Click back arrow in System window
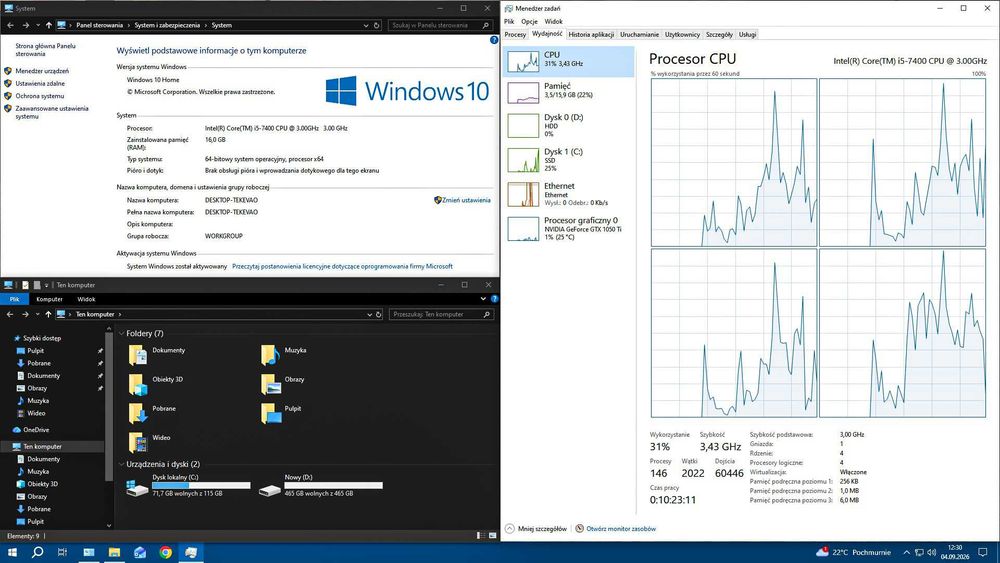The width and height of the screenshot is (1000, 563). [10, 26]
